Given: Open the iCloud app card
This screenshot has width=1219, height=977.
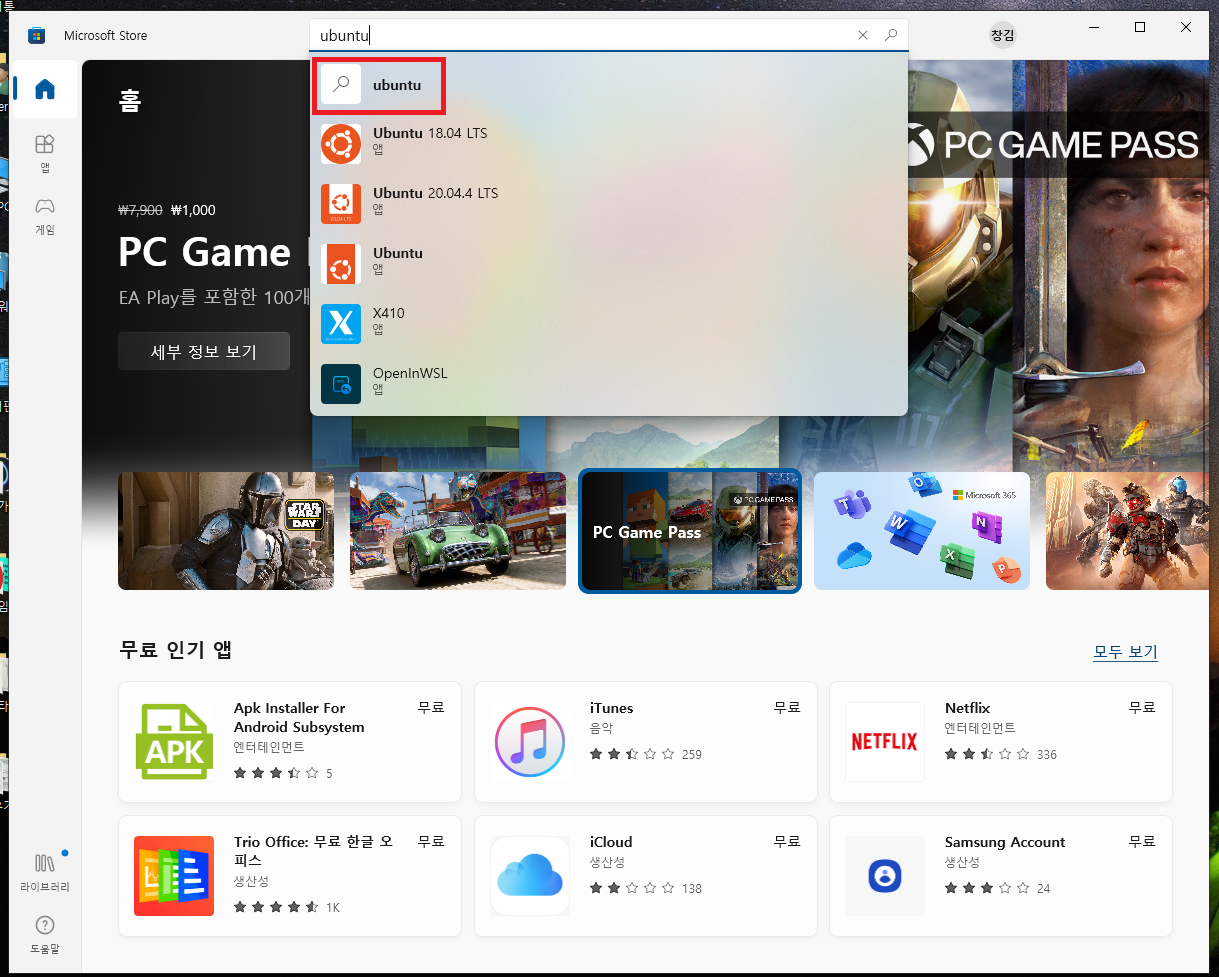Looking at the screenshot, I should [646, 876].
